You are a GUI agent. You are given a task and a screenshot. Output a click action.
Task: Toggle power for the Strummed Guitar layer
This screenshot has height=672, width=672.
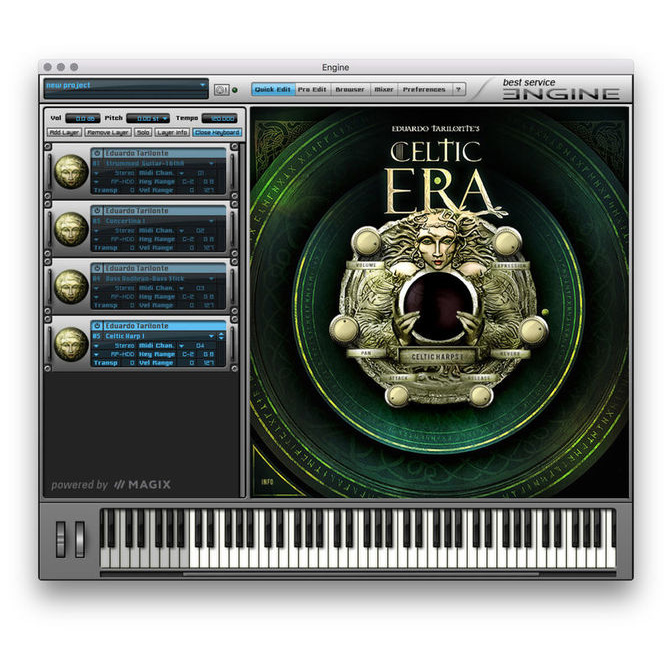(97, 153)
